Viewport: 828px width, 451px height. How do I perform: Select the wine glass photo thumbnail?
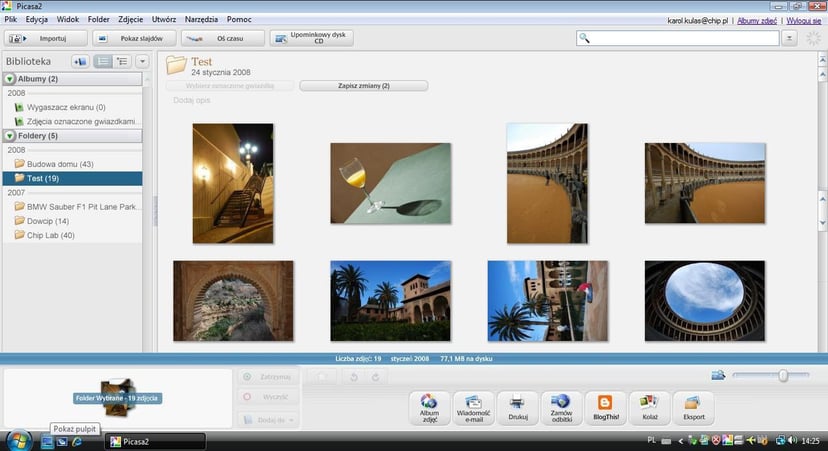point(390,183)
